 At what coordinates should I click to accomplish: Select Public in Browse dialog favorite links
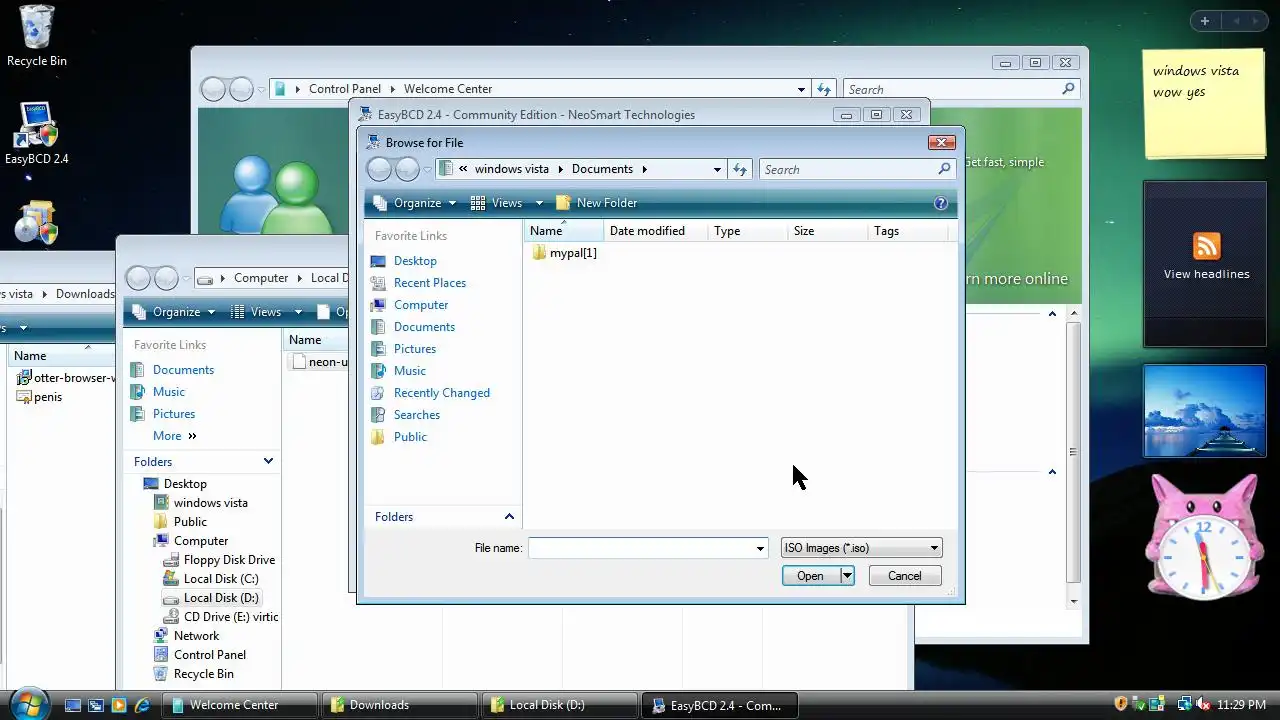[x=410, y=437]
